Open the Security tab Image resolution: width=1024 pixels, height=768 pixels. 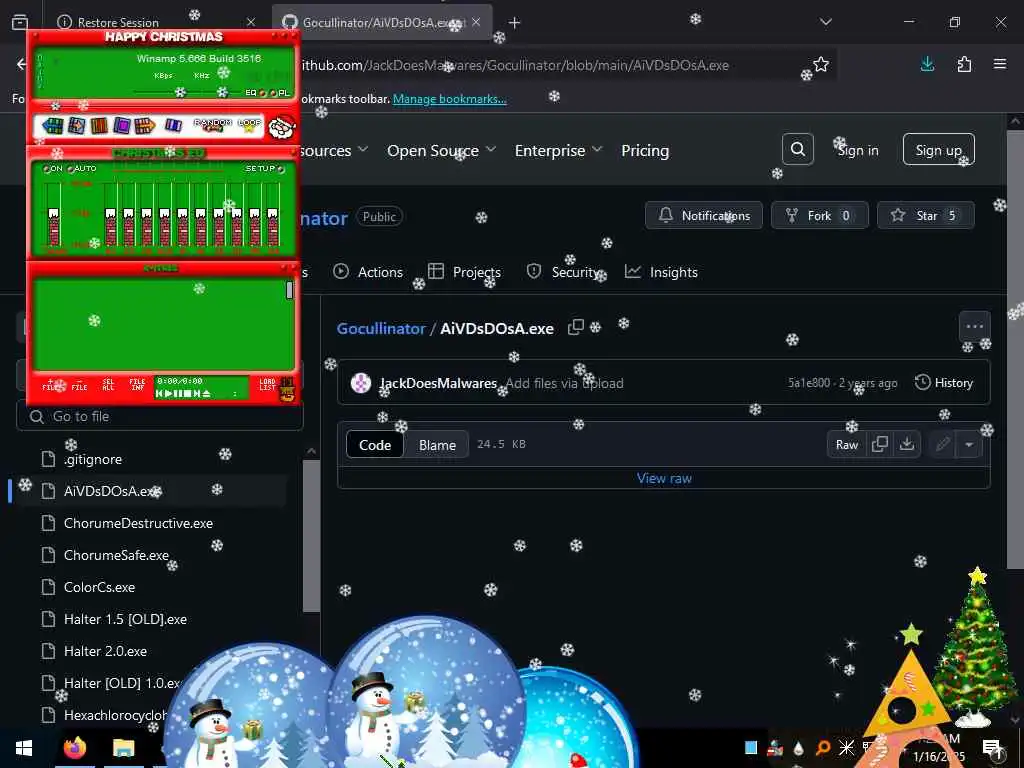[x=565, y=272]
